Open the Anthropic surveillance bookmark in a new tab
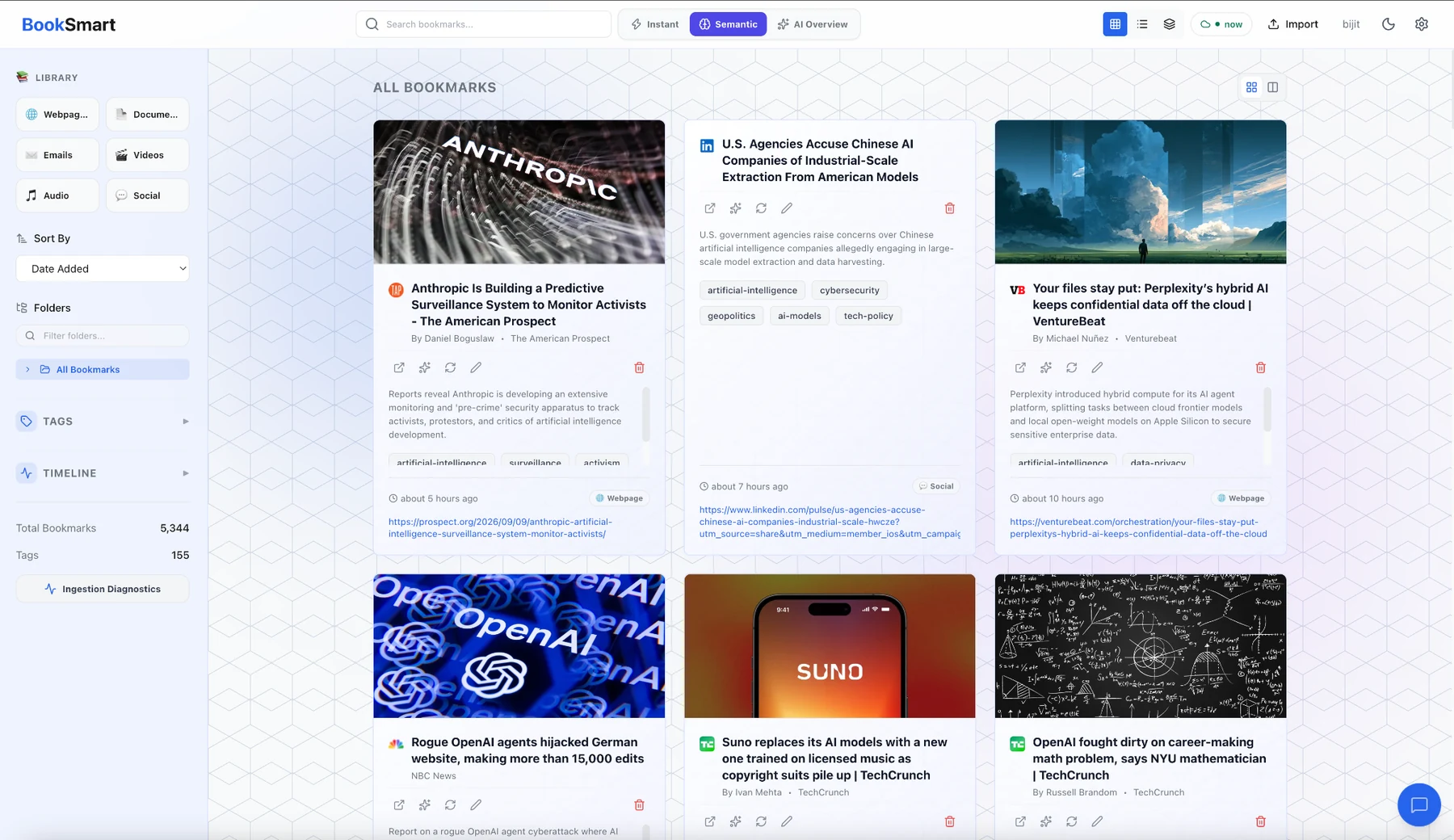Viewport: 1454px width, 840px height. (399, 367)
